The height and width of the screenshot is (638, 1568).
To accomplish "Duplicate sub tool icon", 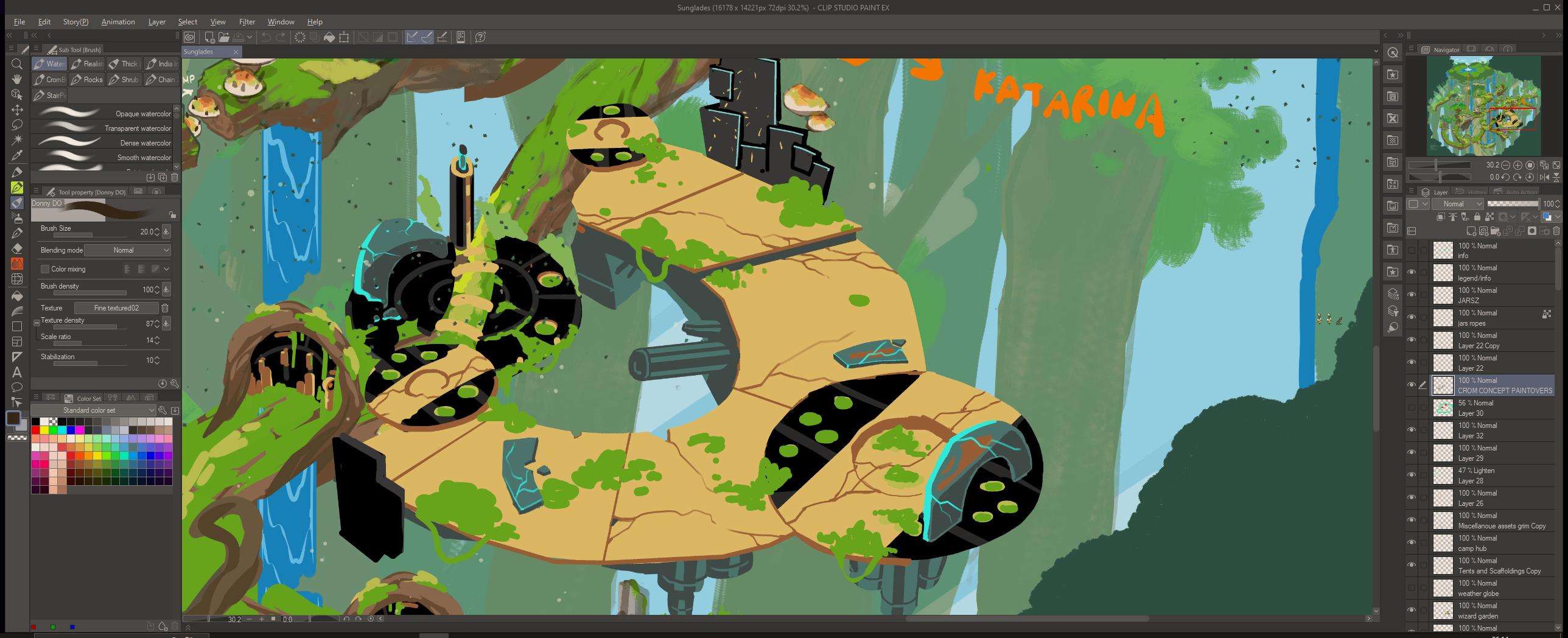I will pyautogui.click(x=163, y=177).
